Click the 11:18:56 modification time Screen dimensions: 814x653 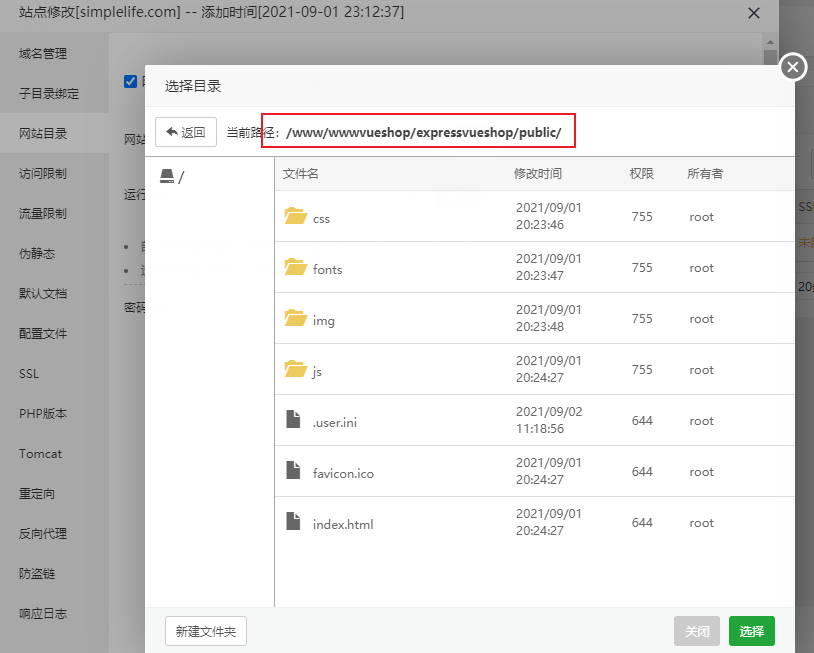[x=540, y=429]
